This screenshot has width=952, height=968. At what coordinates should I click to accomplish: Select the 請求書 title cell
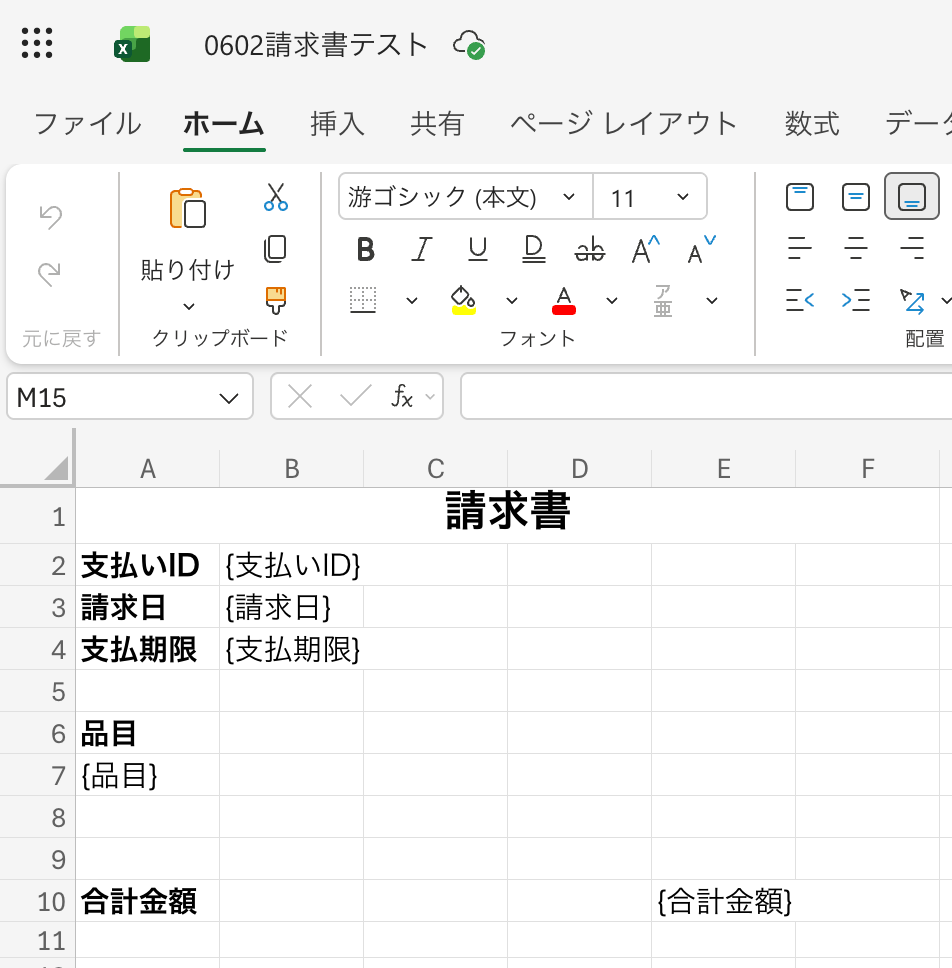click(x=507, y=515)
